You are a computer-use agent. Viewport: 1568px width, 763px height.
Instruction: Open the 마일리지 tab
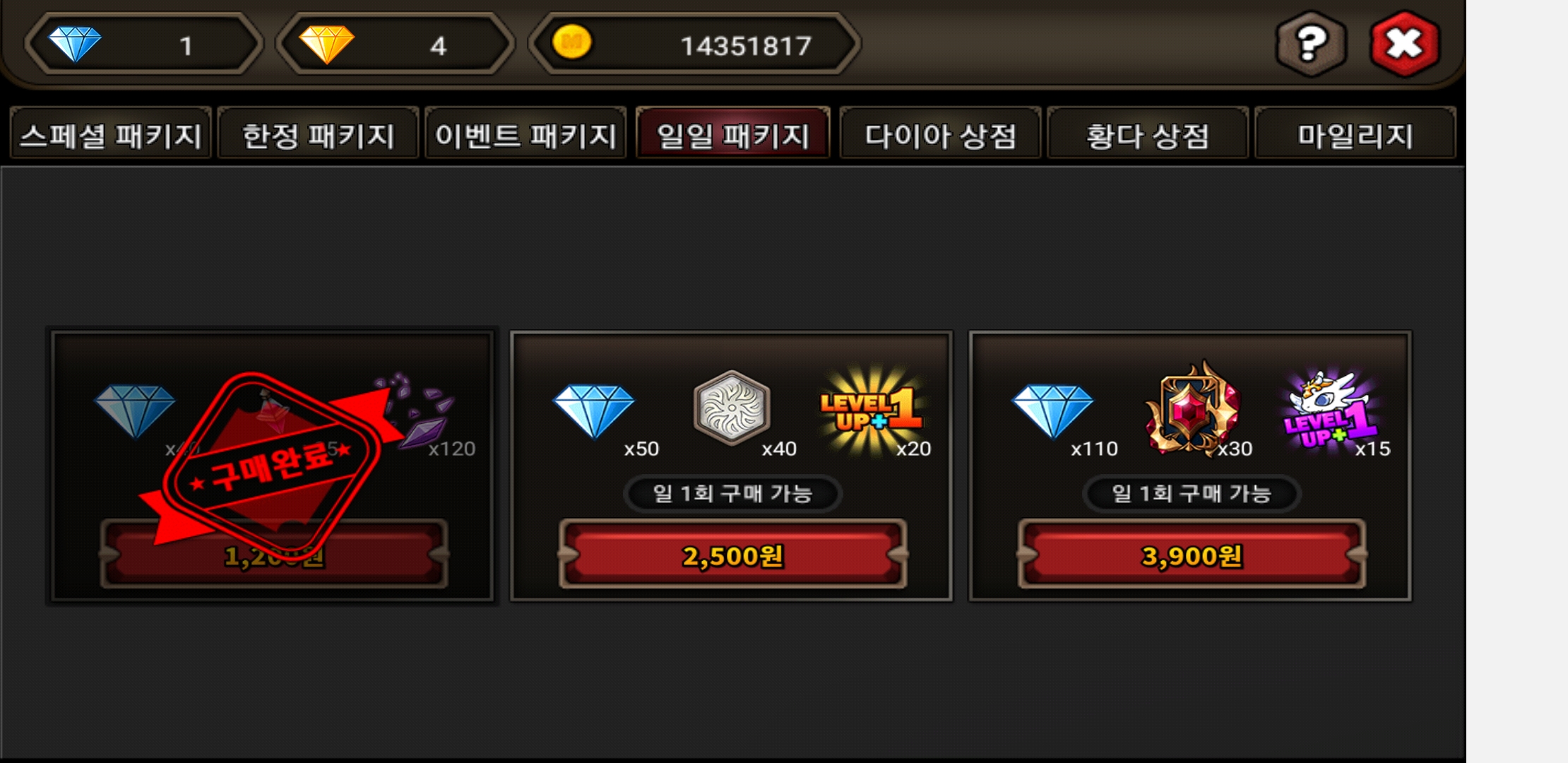(1355, 134)
